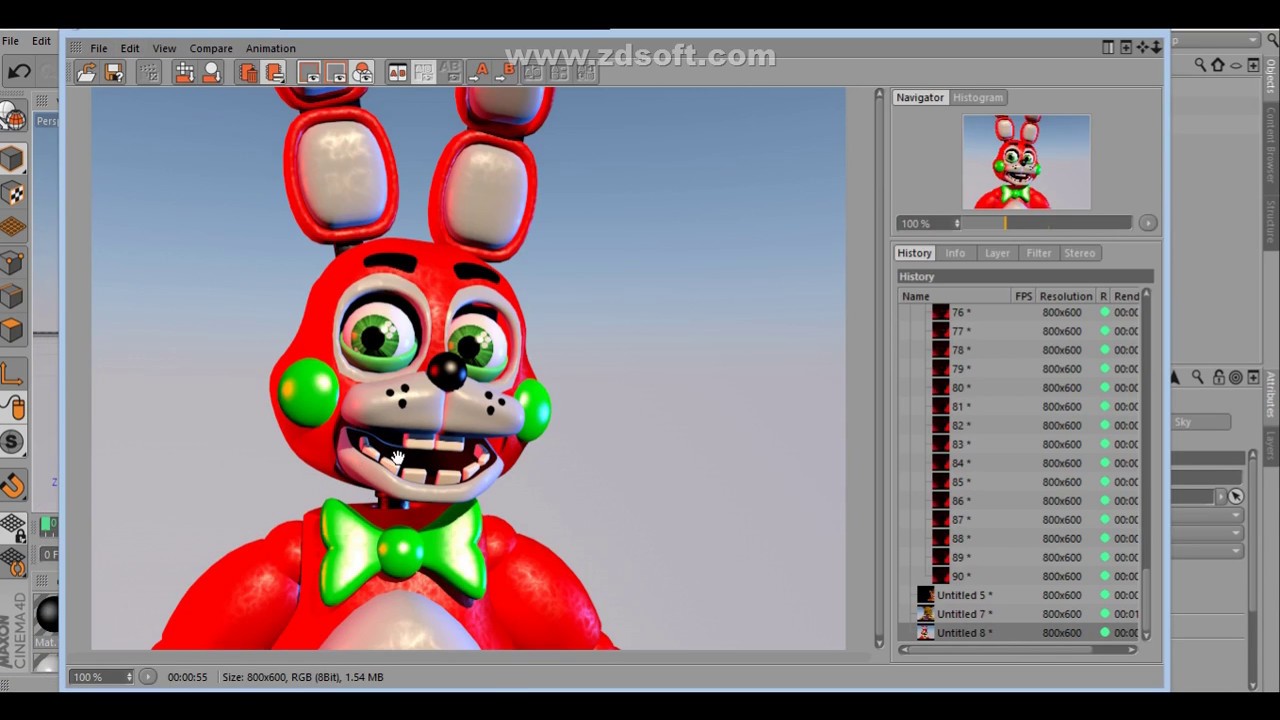Screen dimensions: 1280x720
Task: Click the Tweak mouse icon in sidebar
Action: click(x=12, y=407)
